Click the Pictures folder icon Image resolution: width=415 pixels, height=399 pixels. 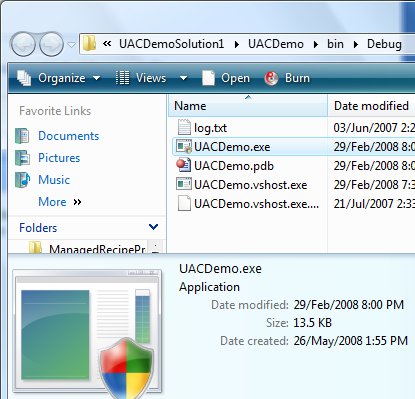22,158
